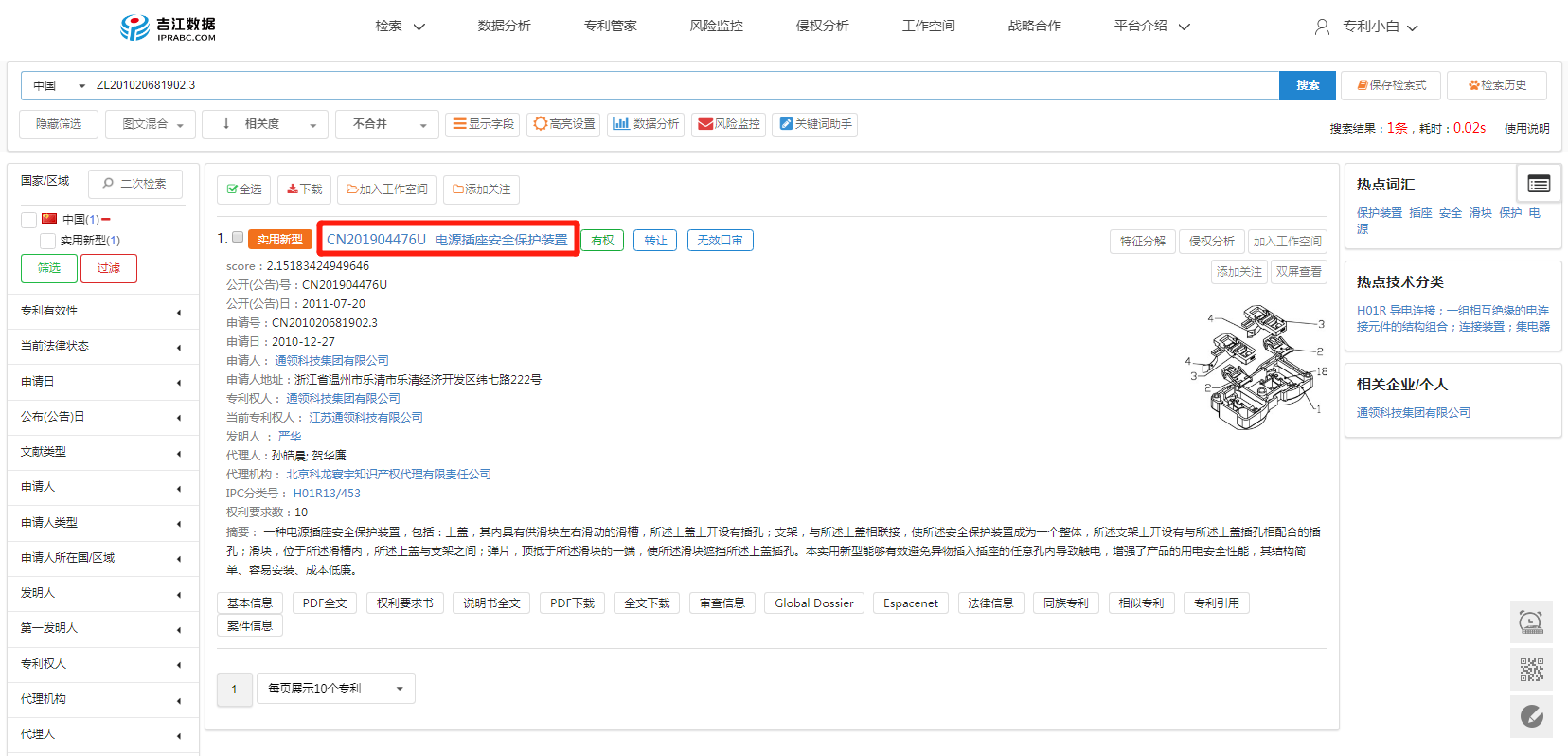Click the 下载 download button

[x=305, y=189]
